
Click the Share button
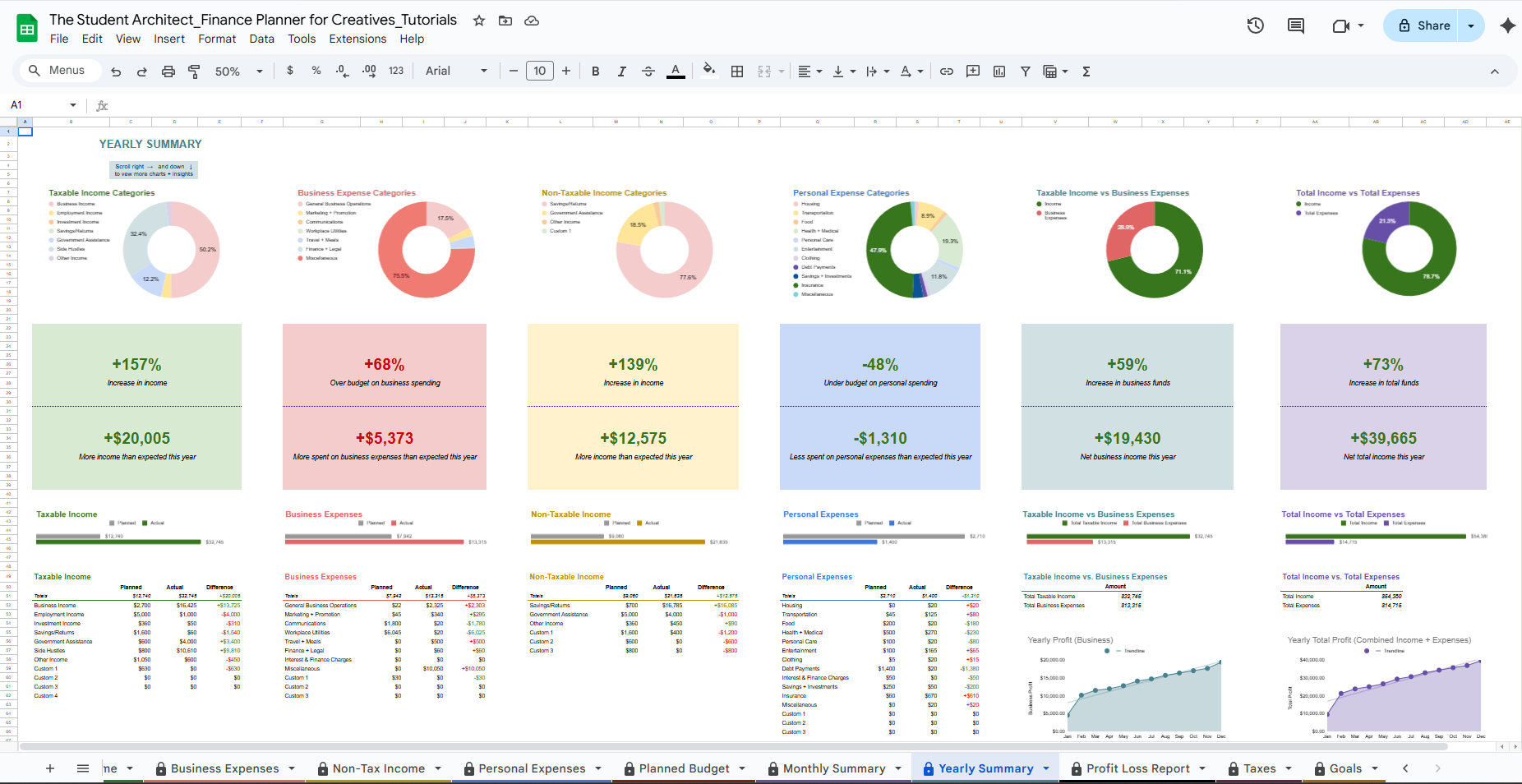click(1424, 25)
